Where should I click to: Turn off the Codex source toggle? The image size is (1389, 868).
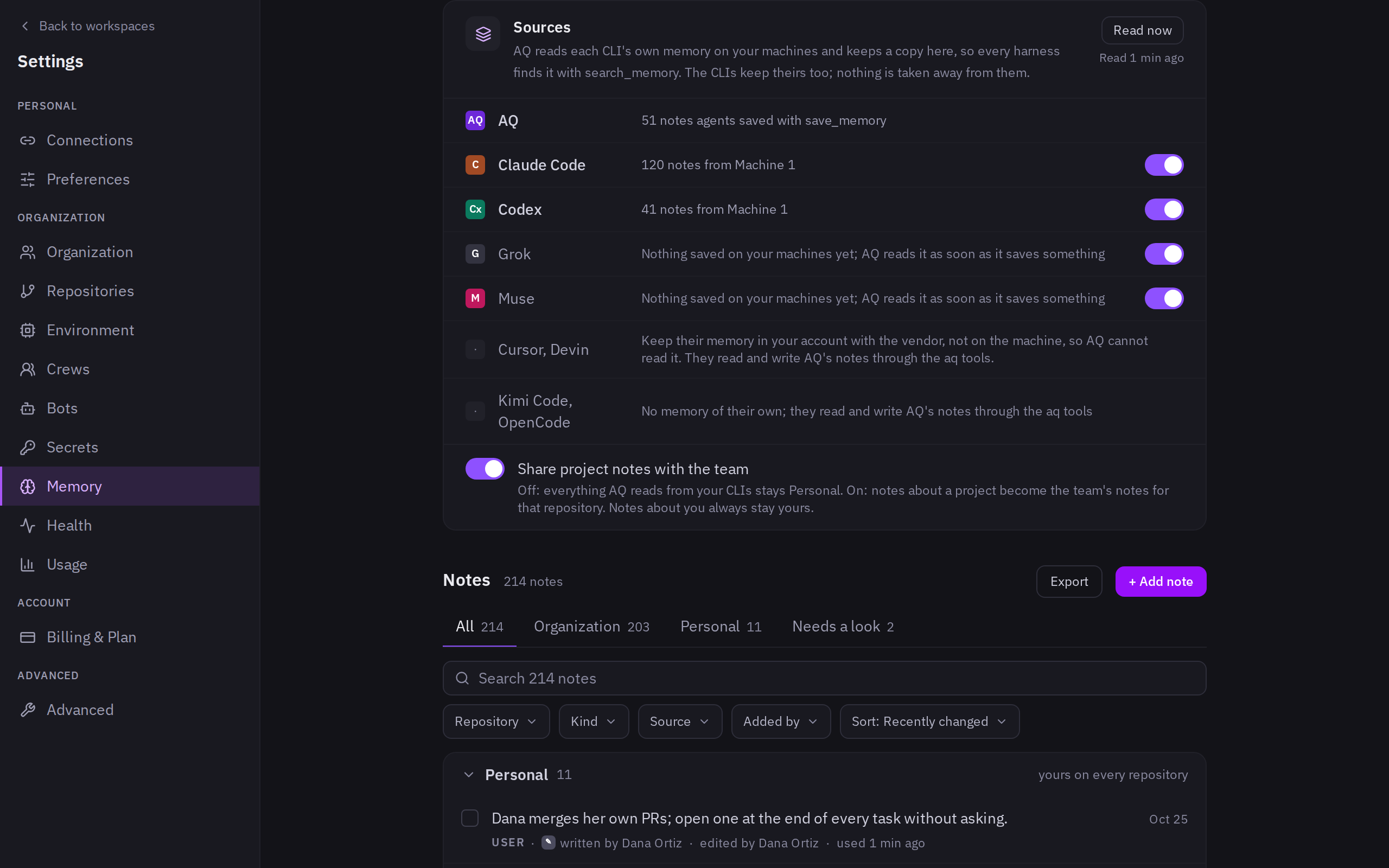pos(1164,209)
